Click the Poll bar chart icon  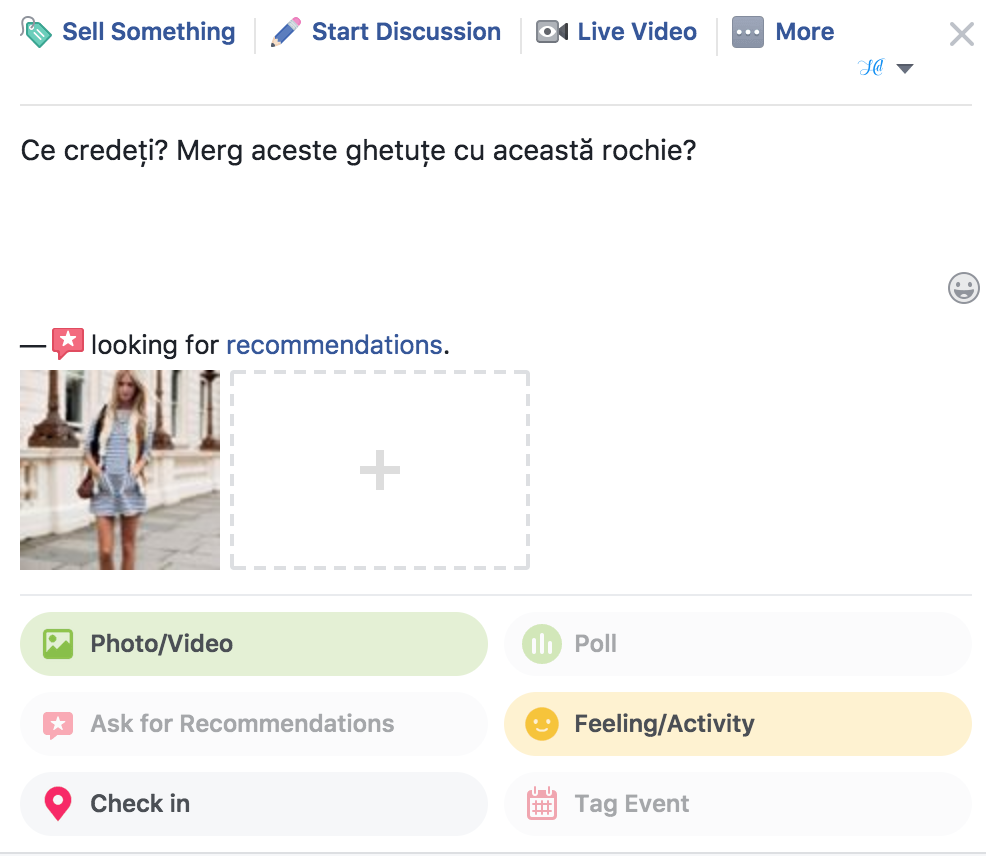tap(542, 644)
